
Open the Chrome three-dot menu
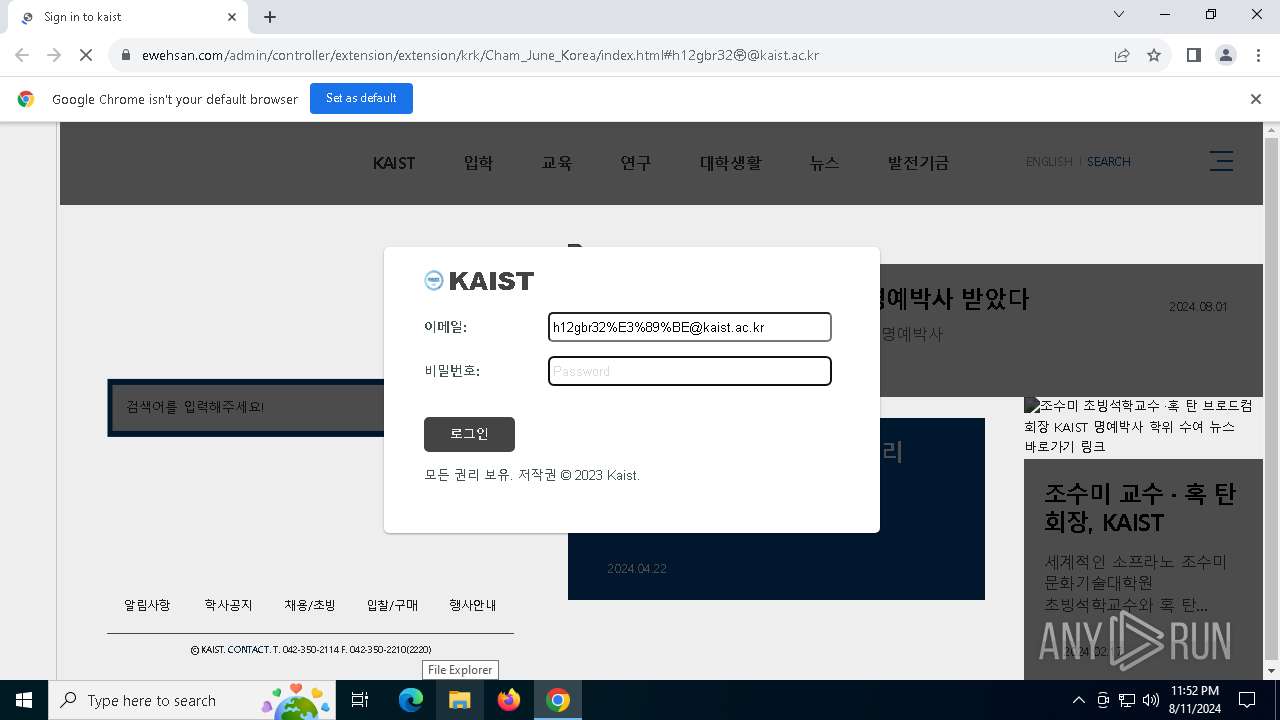[1258, 56]
